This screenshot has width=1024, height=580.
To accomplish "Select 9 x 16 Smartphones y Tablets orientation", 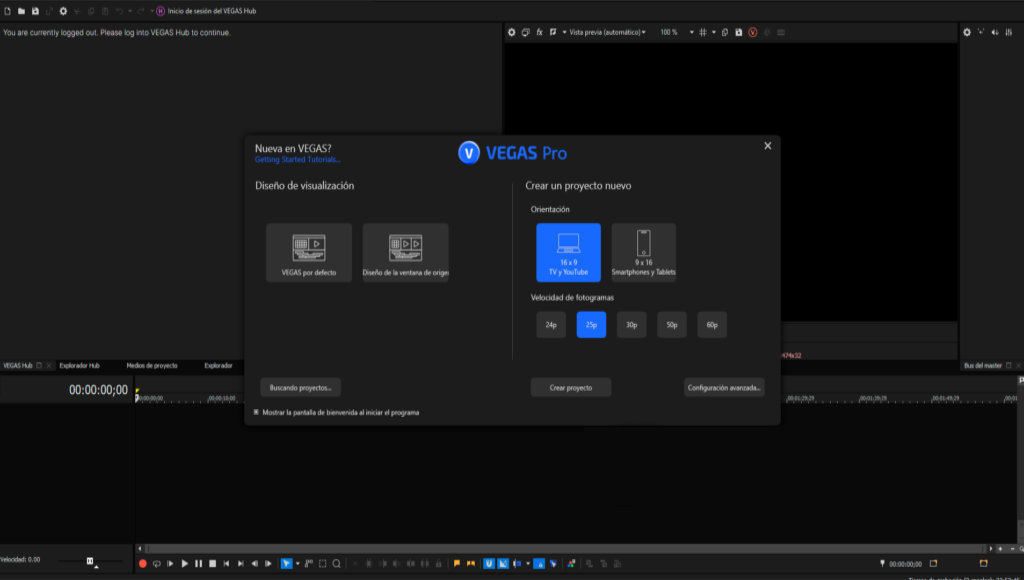I will point(643,253).
